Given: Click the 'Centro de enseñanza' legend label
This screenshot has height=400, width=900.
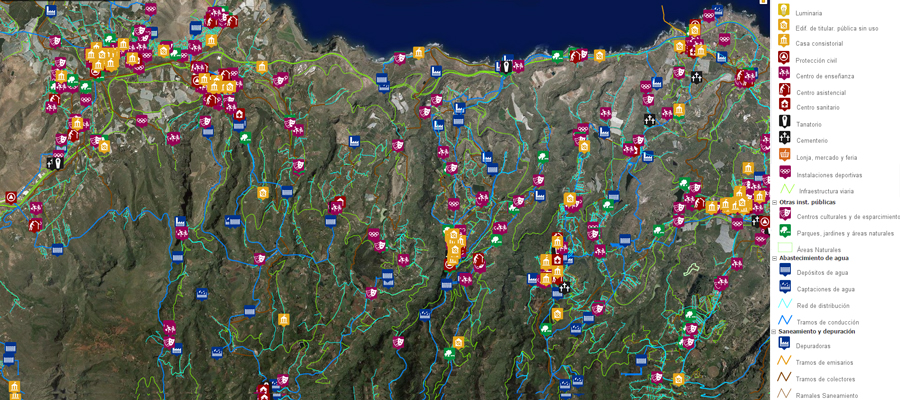Looking at the screenshot, I should tap(825, 76).
